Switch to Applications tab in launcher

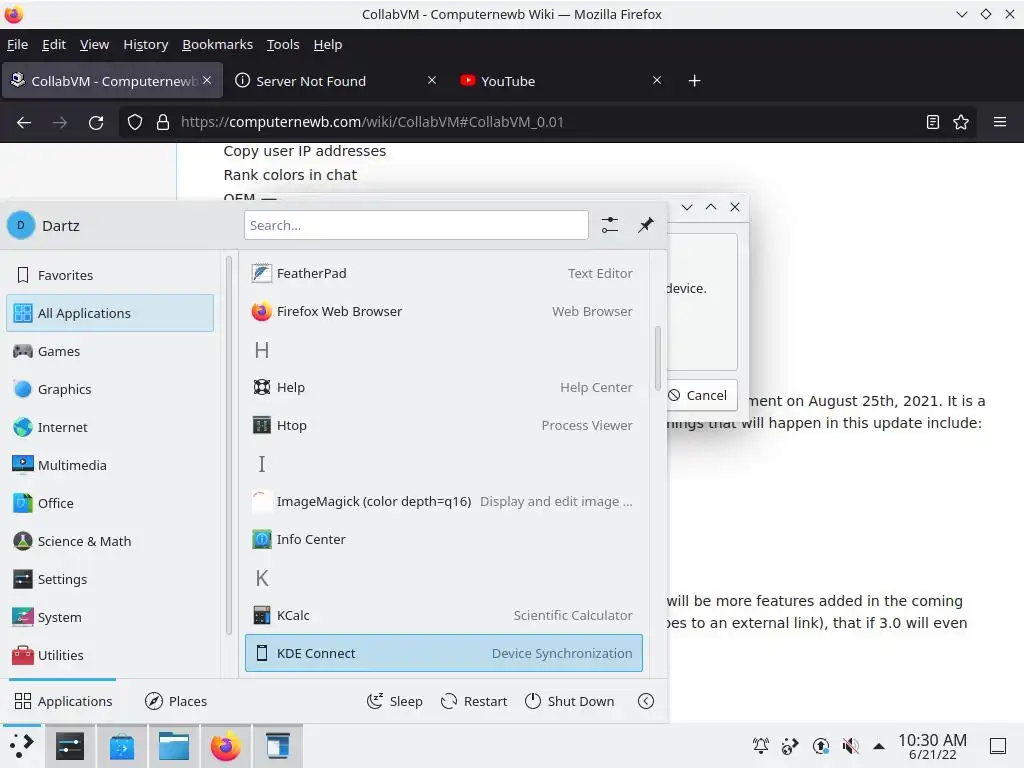click(x=63, y=701)
